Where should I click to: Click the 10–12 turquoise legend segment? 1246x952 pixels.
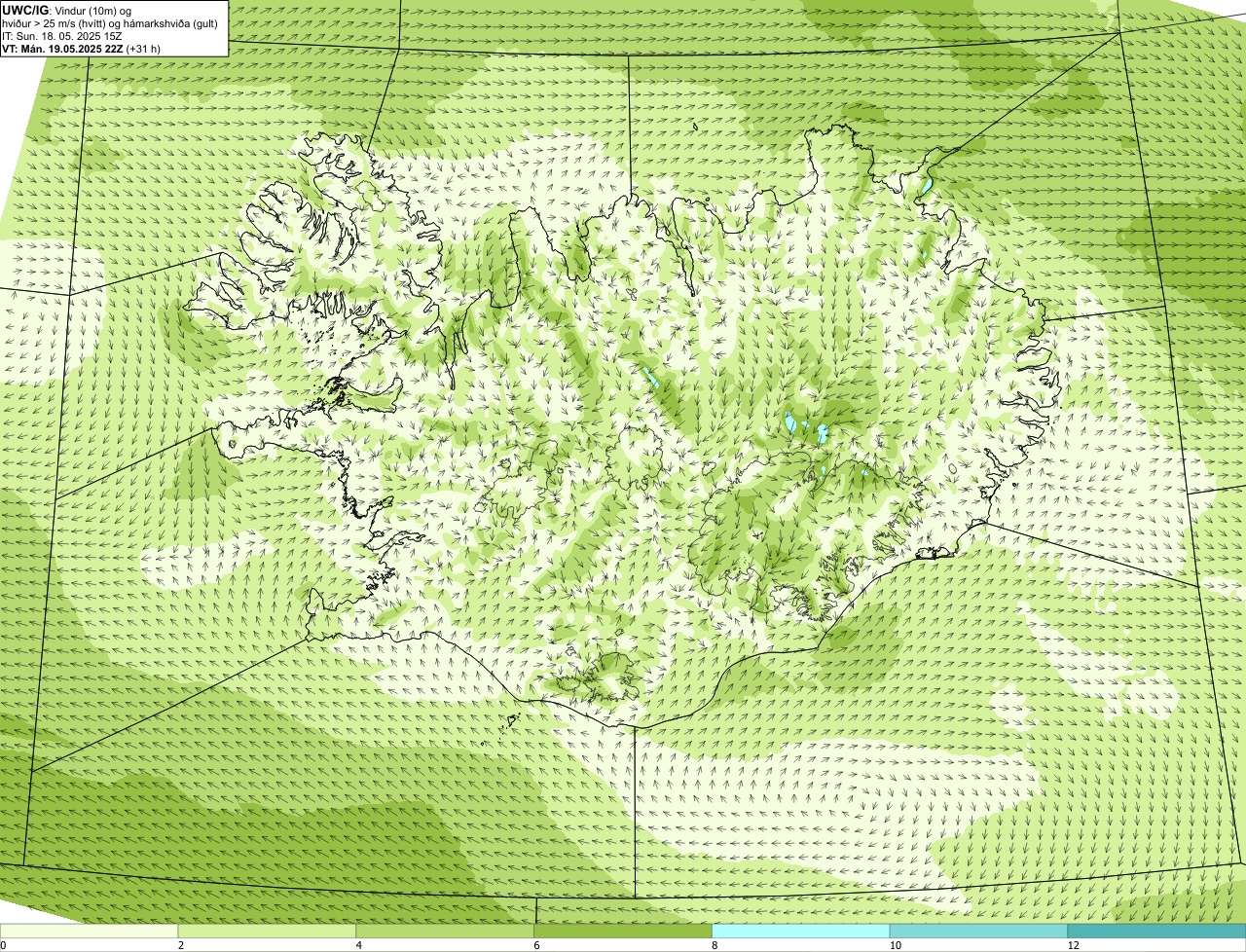pyautogui.click(x=979, y=931)
